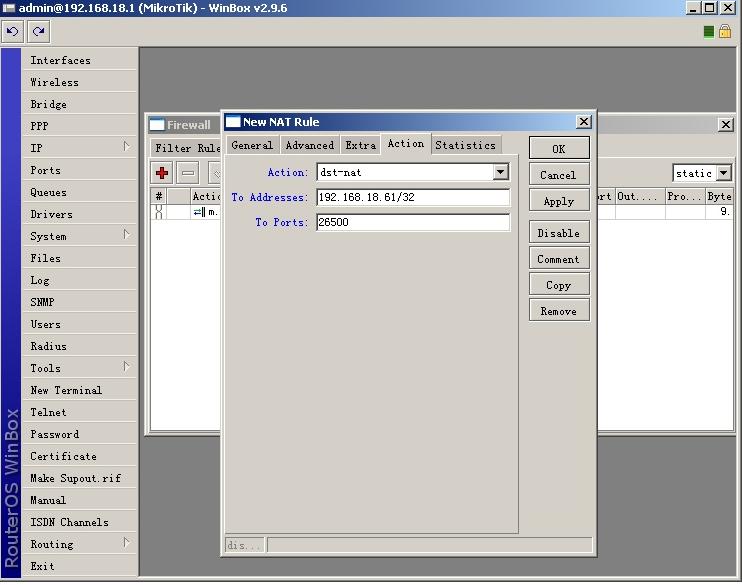Click the minus remove button in Firewall
The width and height of the screenshot is (742, 585).
click(187, 173)
